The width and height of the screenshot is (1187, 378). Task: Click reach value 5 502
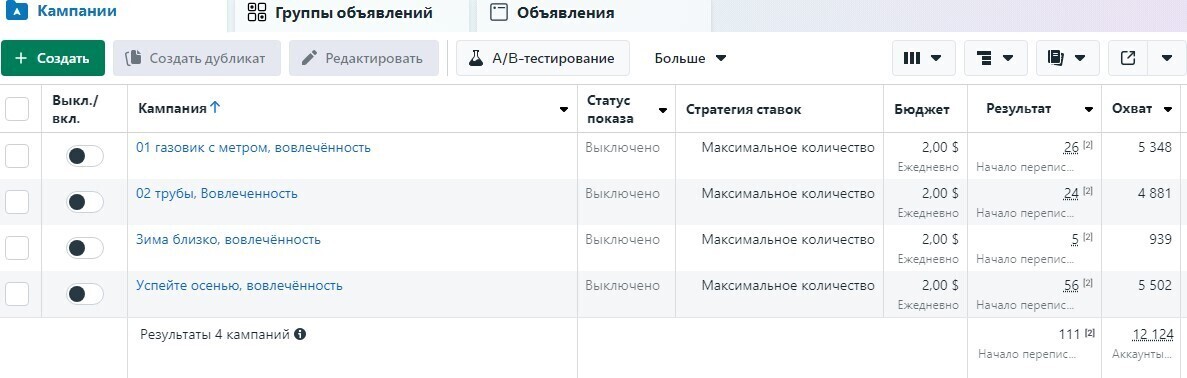(x=1154, y=286)
